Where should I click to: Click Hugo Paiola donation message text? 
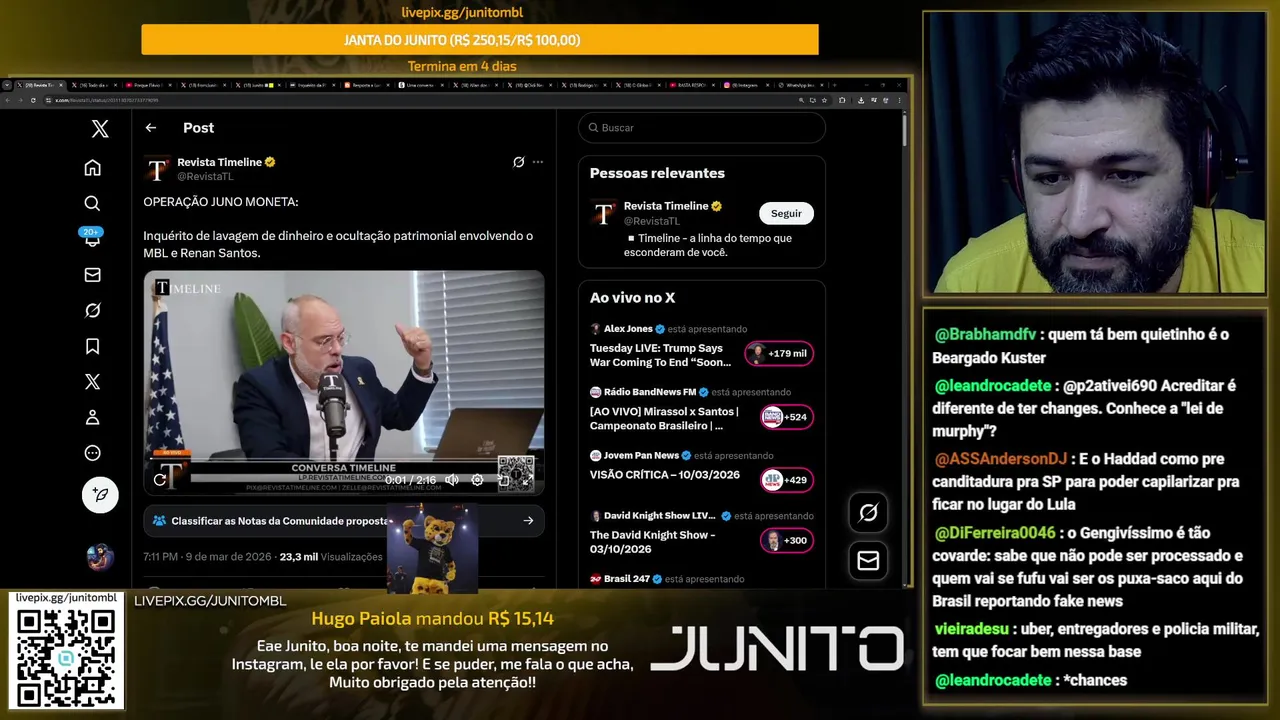point(432,664)
